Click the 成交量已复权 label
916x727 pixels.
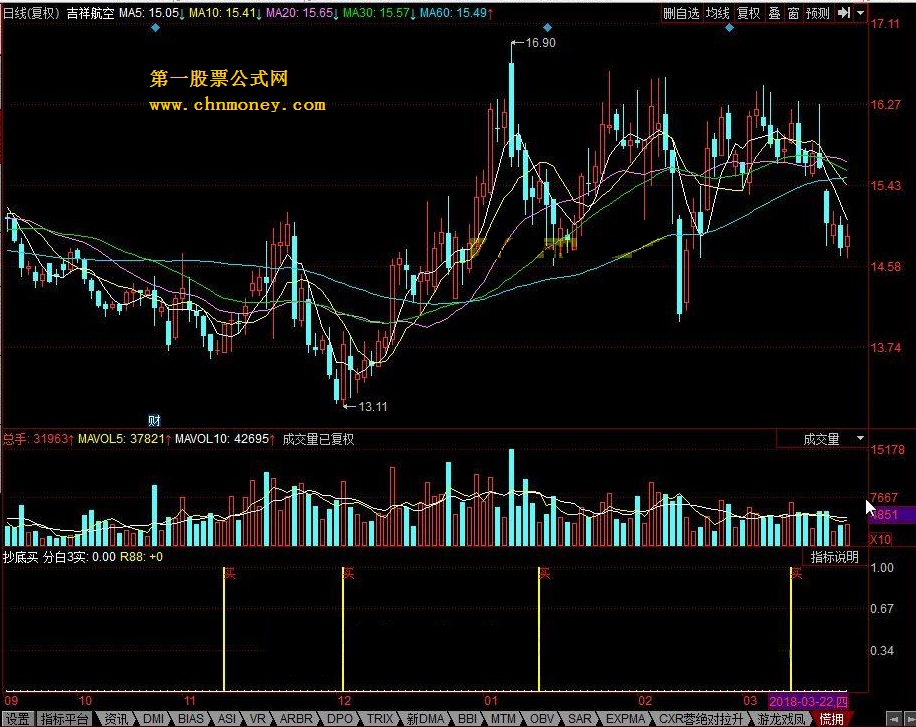318,439
